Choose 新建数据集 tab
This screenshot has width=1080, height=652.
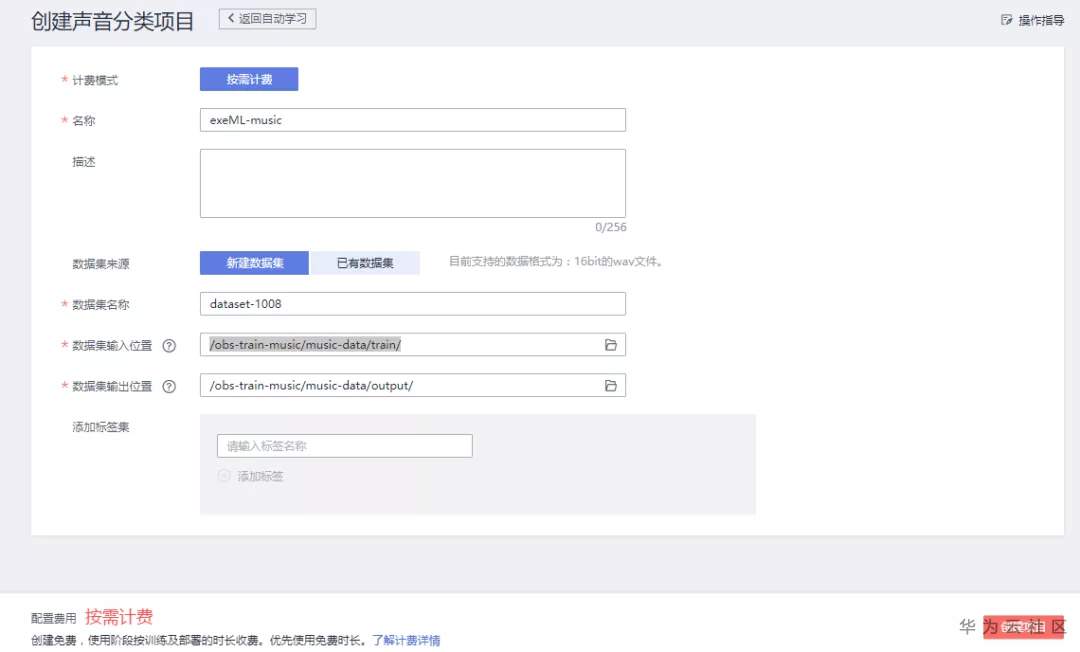254,263
